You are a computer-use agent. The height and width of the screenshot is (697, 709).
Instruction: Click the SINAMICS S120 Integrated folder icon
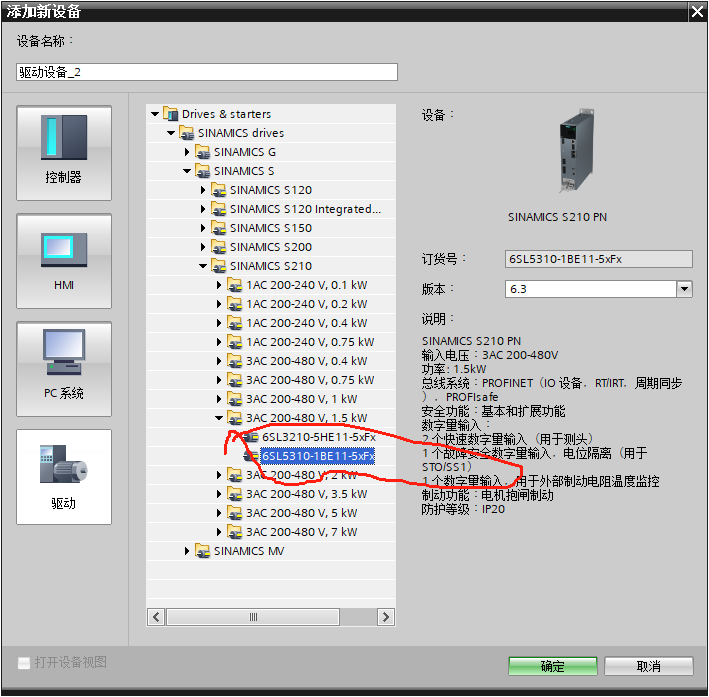pyautogui.click(x=219, y=209)
